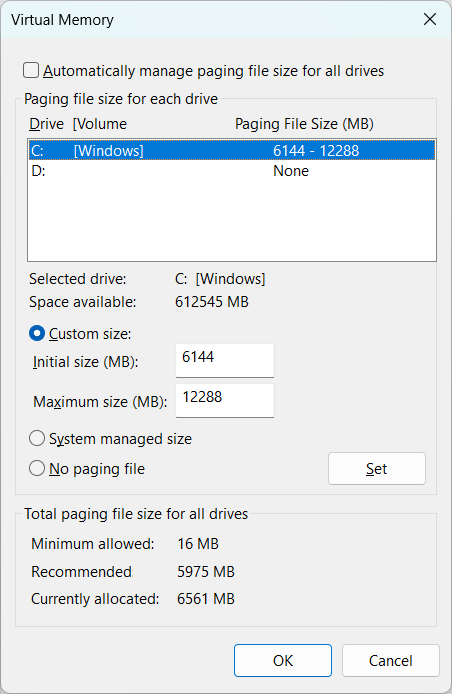Focus the Initial size field showing 6144
The image size is (452, 694).
click(225, 361)
